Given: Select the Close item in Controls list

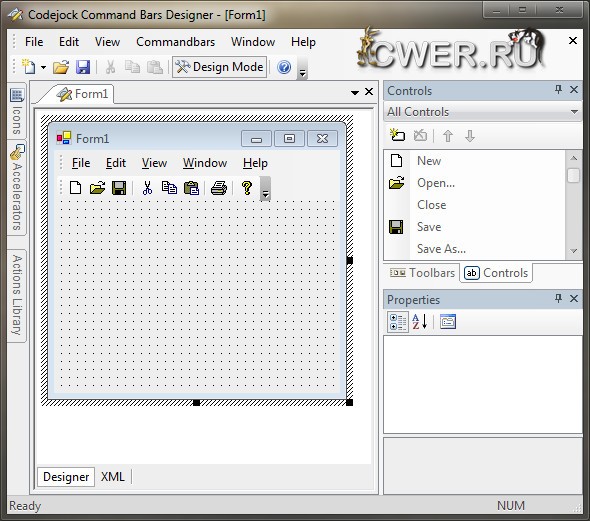Looking at the screenshot, I should tap(475, 205).
